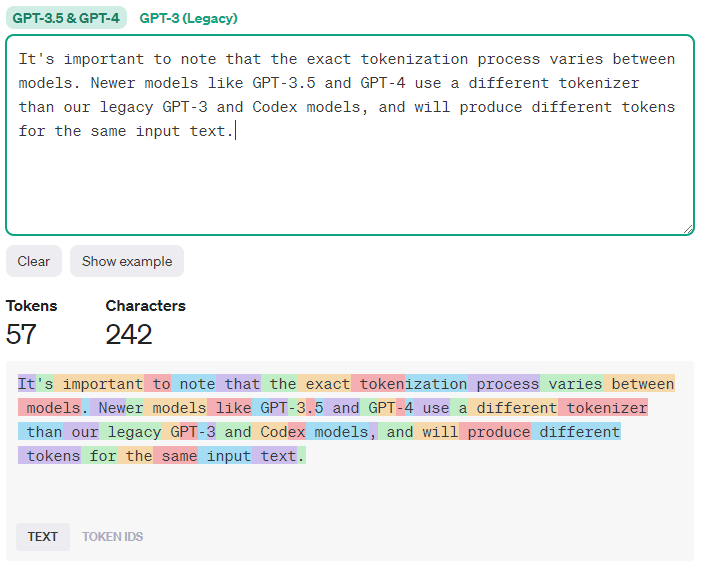This screenshot has width=703, height=570.
Task: Switch output to TOKEN IDS view
Action: coord(112,537)
